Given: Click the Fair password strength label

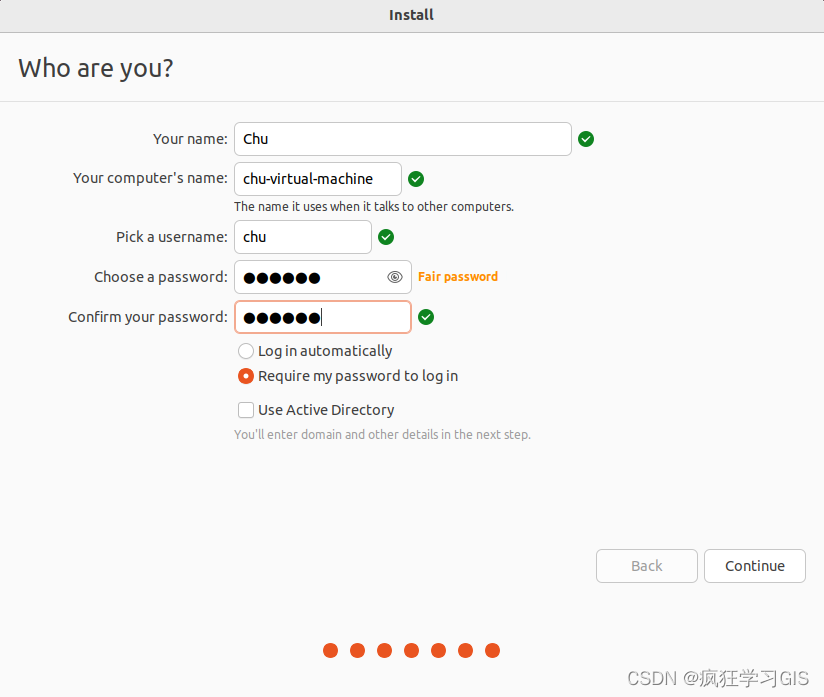Looking at the screenshot, I should coord(458,276).
